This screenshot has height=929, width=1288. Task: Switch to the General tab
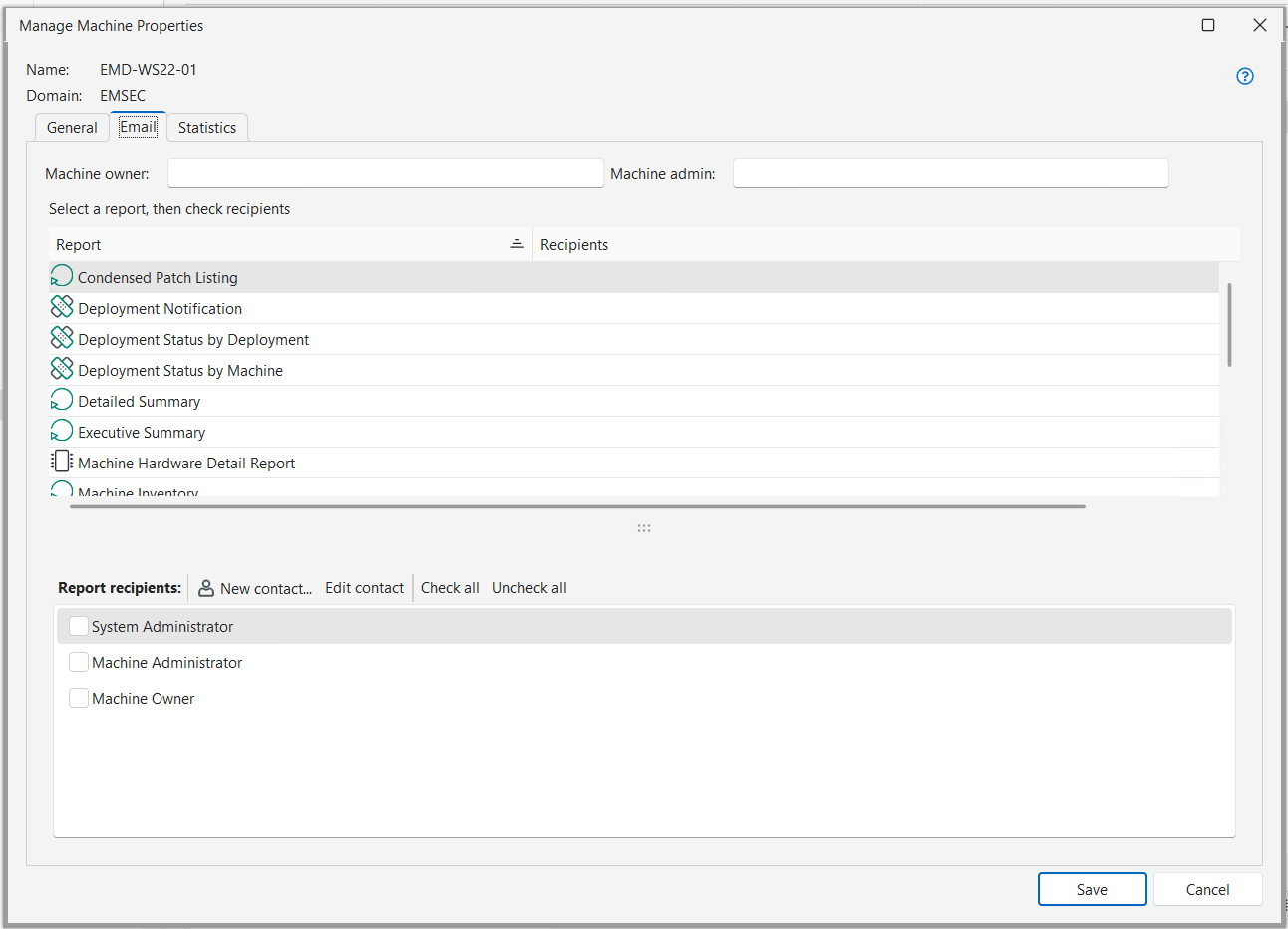point(71,127)
